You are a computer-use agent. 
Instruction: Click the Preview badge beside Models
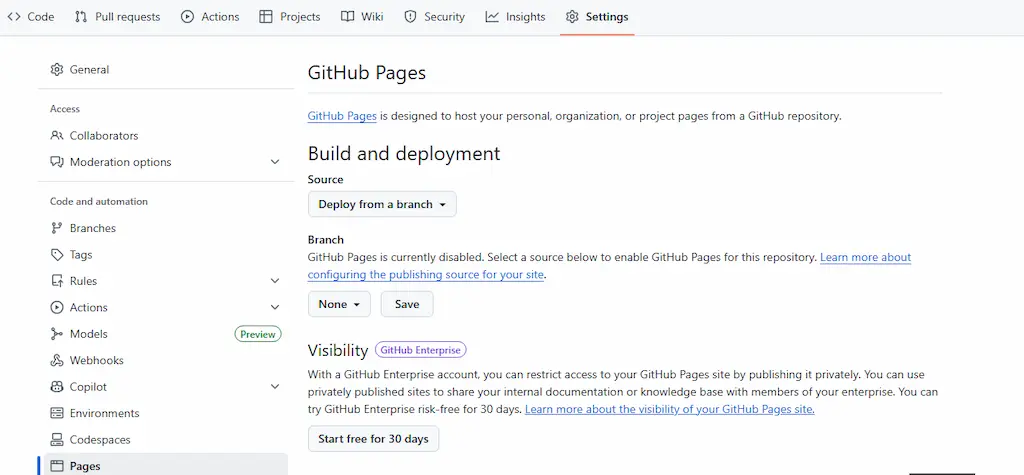coord(258,334)
